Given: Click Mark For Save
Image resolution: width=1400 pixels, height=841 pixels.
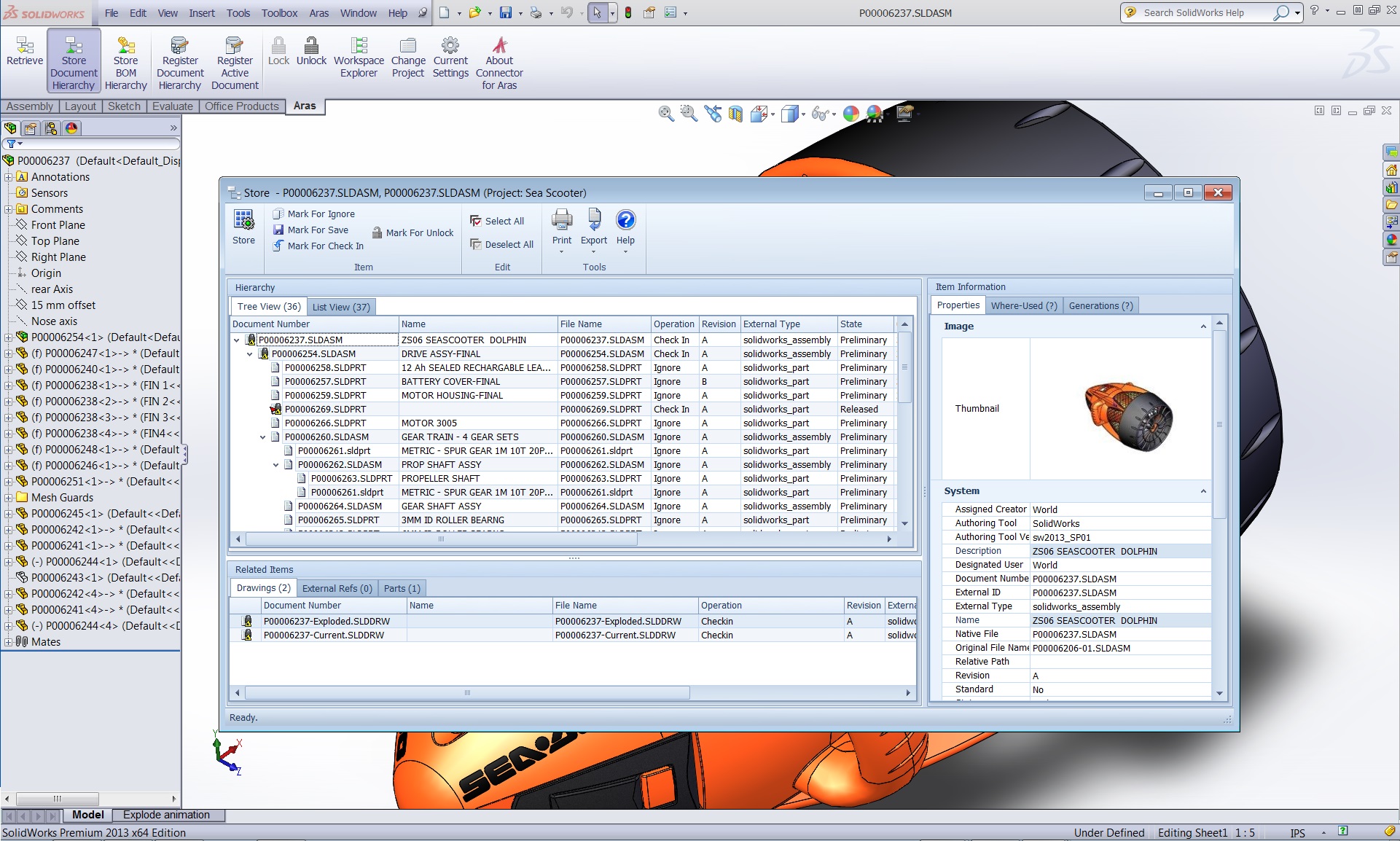Looking at the screenshot, I should [x=311, y=230].
